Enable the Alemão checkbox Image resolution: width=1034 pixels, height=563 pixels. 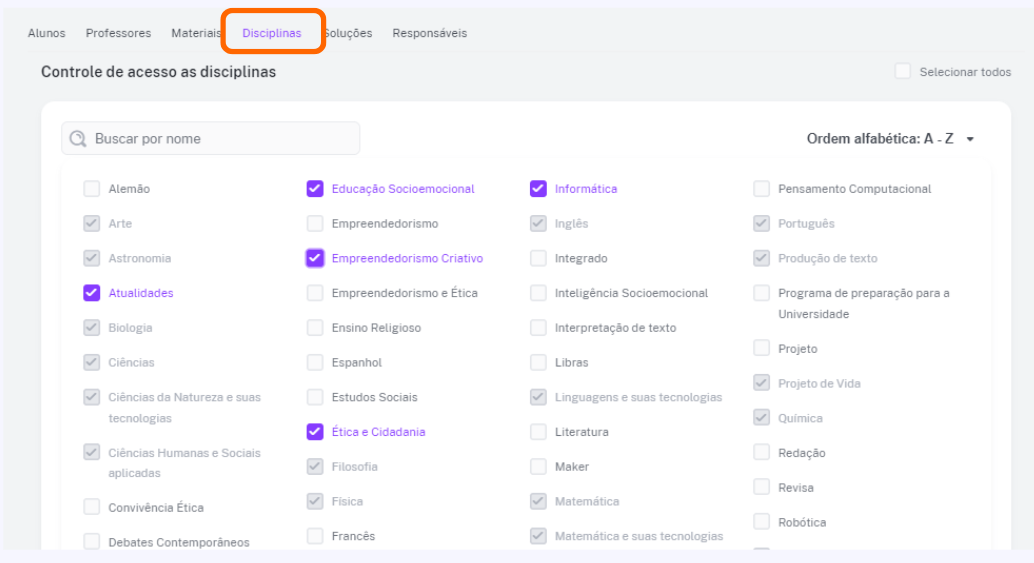[x=92, y=189]
